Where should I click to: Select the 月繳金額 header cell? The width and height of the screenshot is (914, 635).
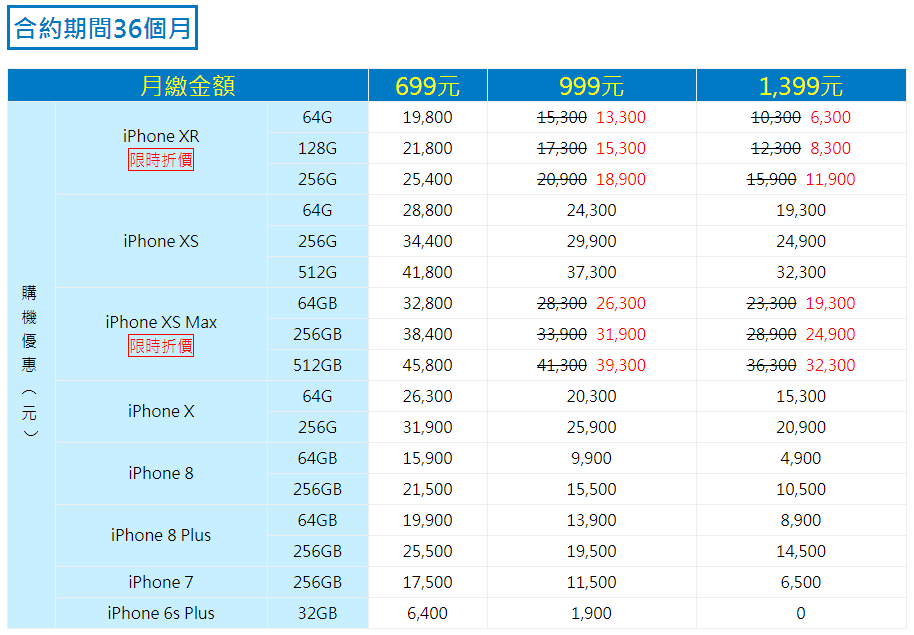click(188, 86)
